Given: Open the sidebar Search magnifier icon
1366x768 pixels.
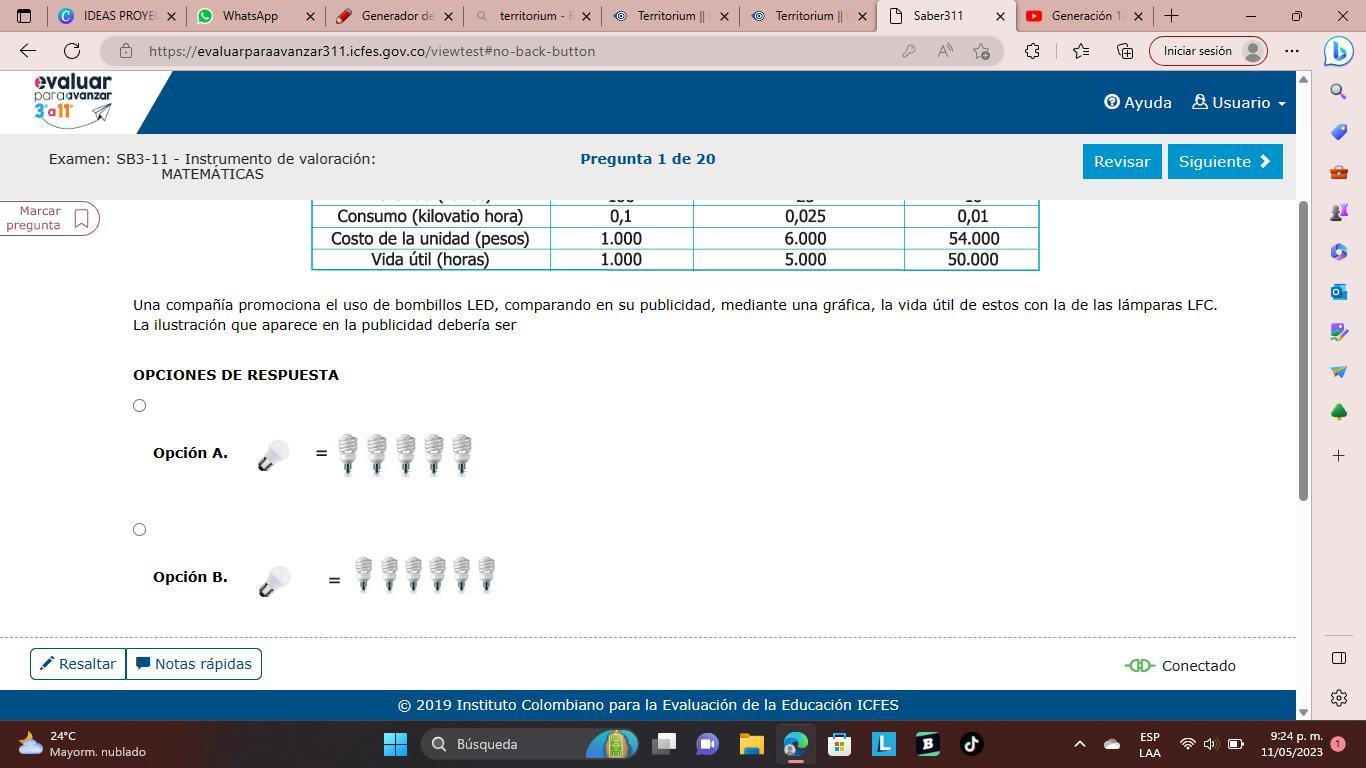Looking at the screenshot, I should (x=1338, y=92).
